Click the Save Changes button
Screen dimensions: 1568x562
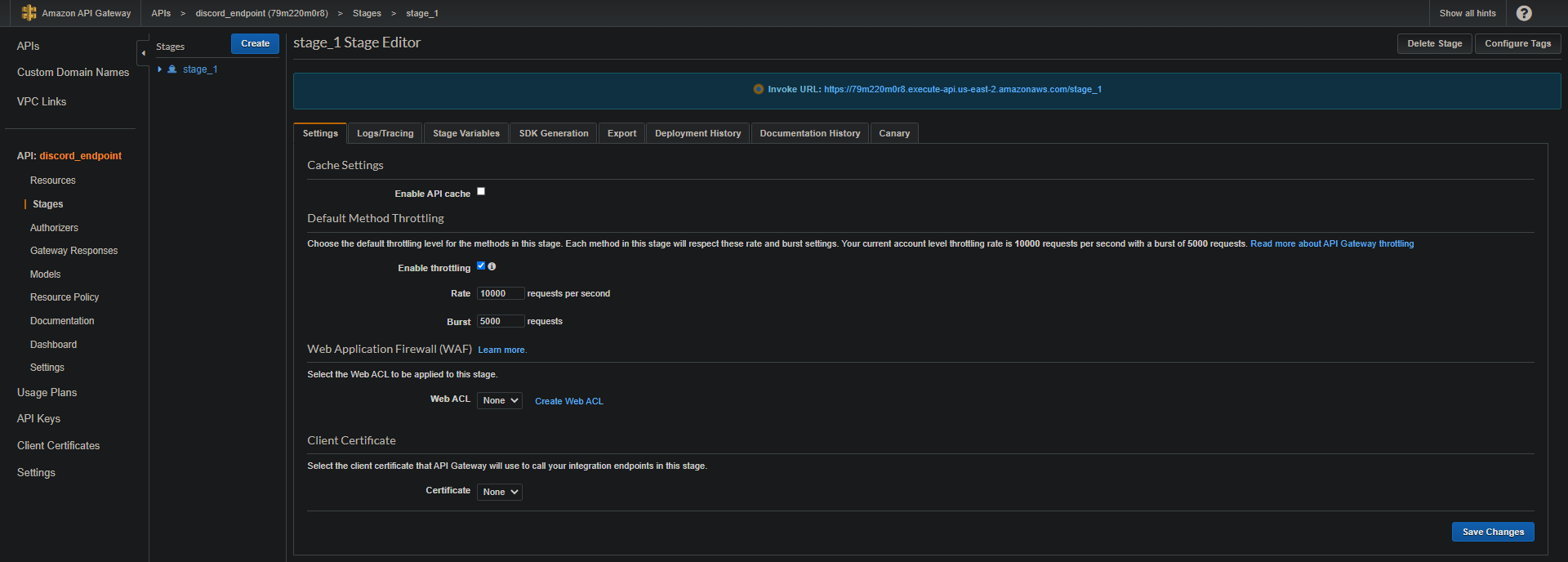tap(1493, 532)
